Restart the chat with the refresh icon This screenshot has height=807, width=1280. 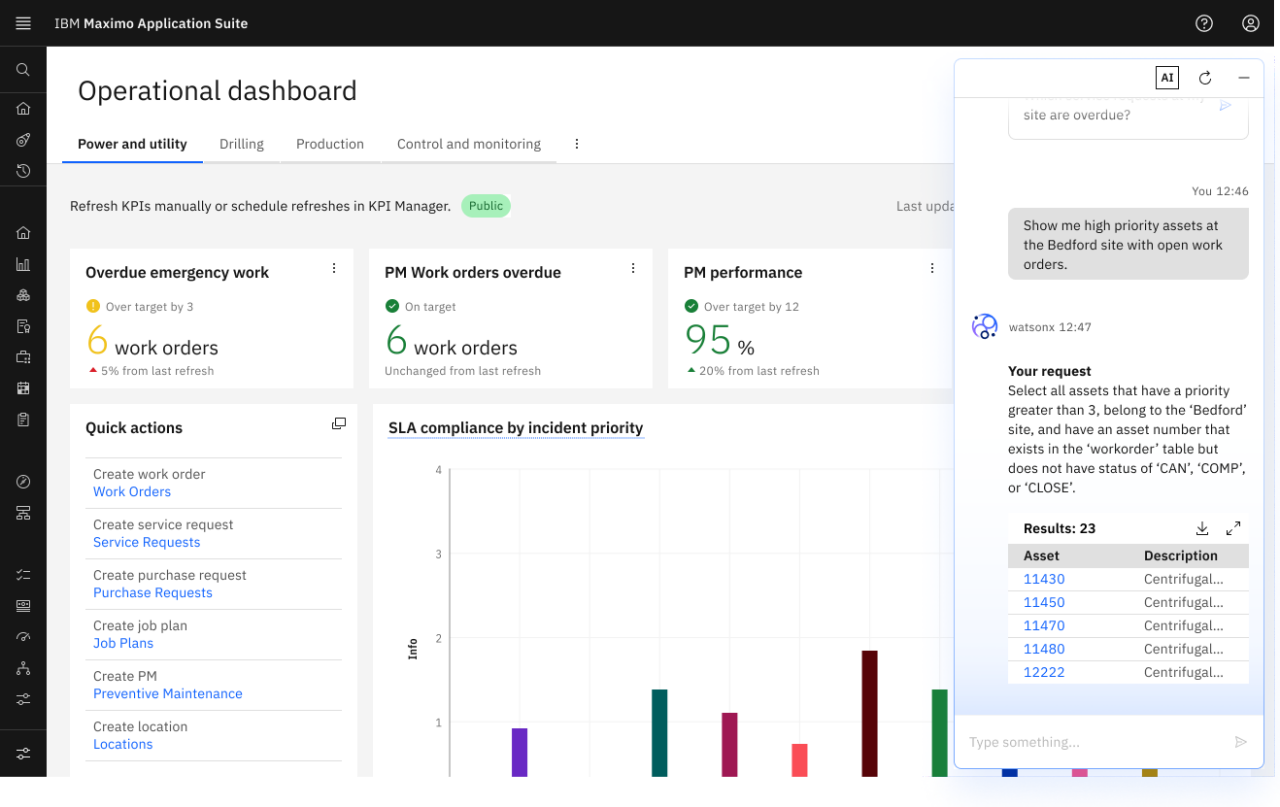point(1205,78)
